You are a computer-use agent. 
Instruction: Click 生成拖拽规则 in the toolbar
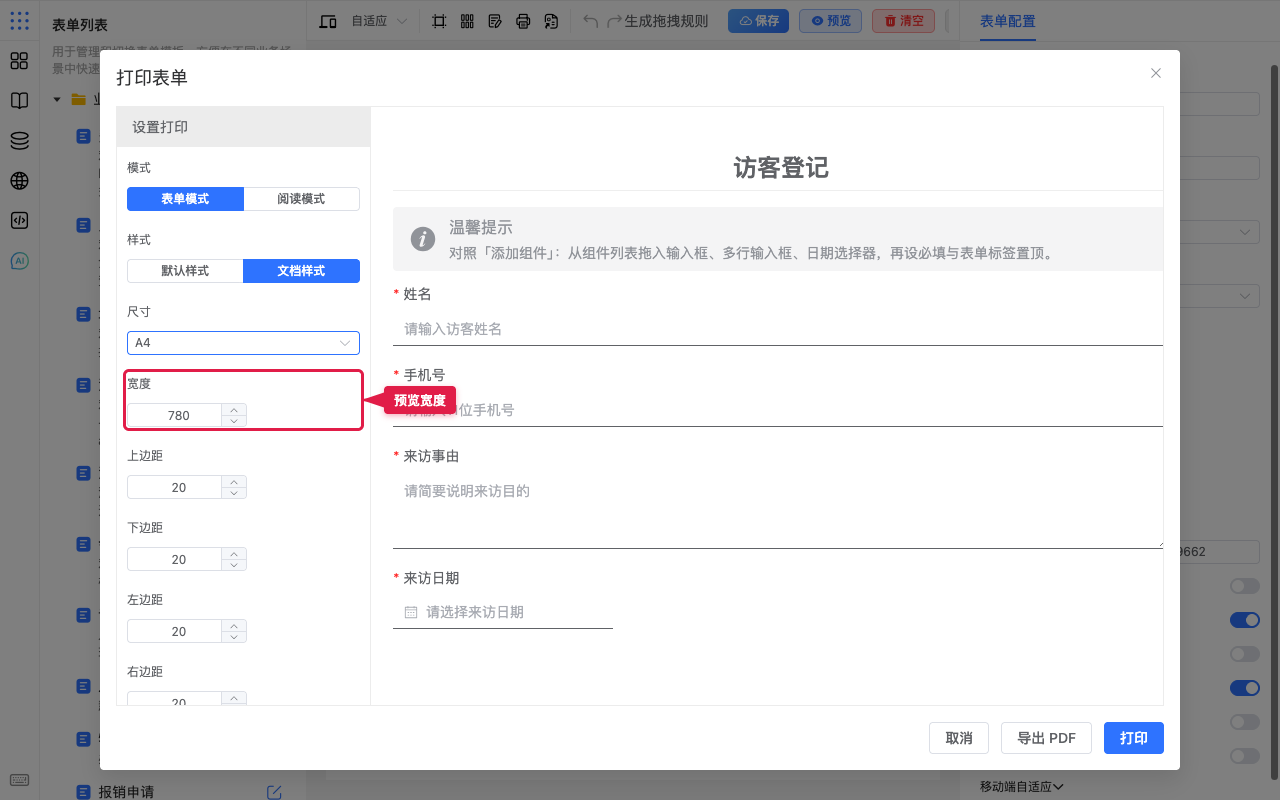click(666, 21)
